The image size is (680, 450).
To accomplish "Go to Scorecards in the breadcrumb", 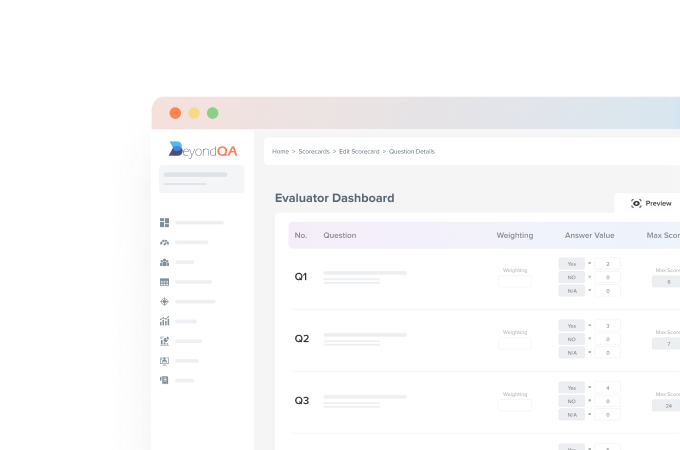I will (x=315, y=151).
